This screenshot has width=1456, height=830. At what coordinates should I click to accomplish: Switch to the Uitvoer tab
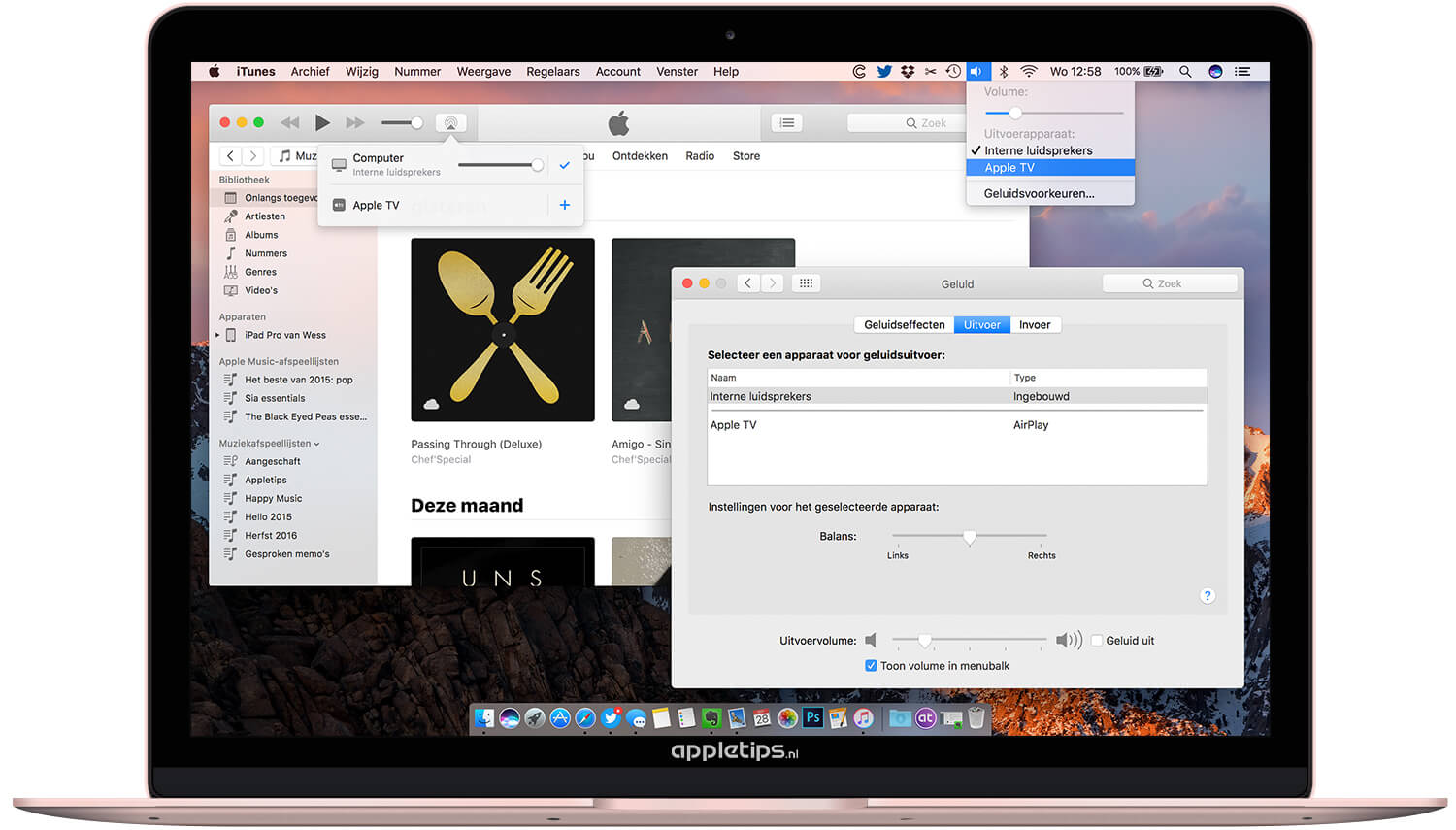982,325
